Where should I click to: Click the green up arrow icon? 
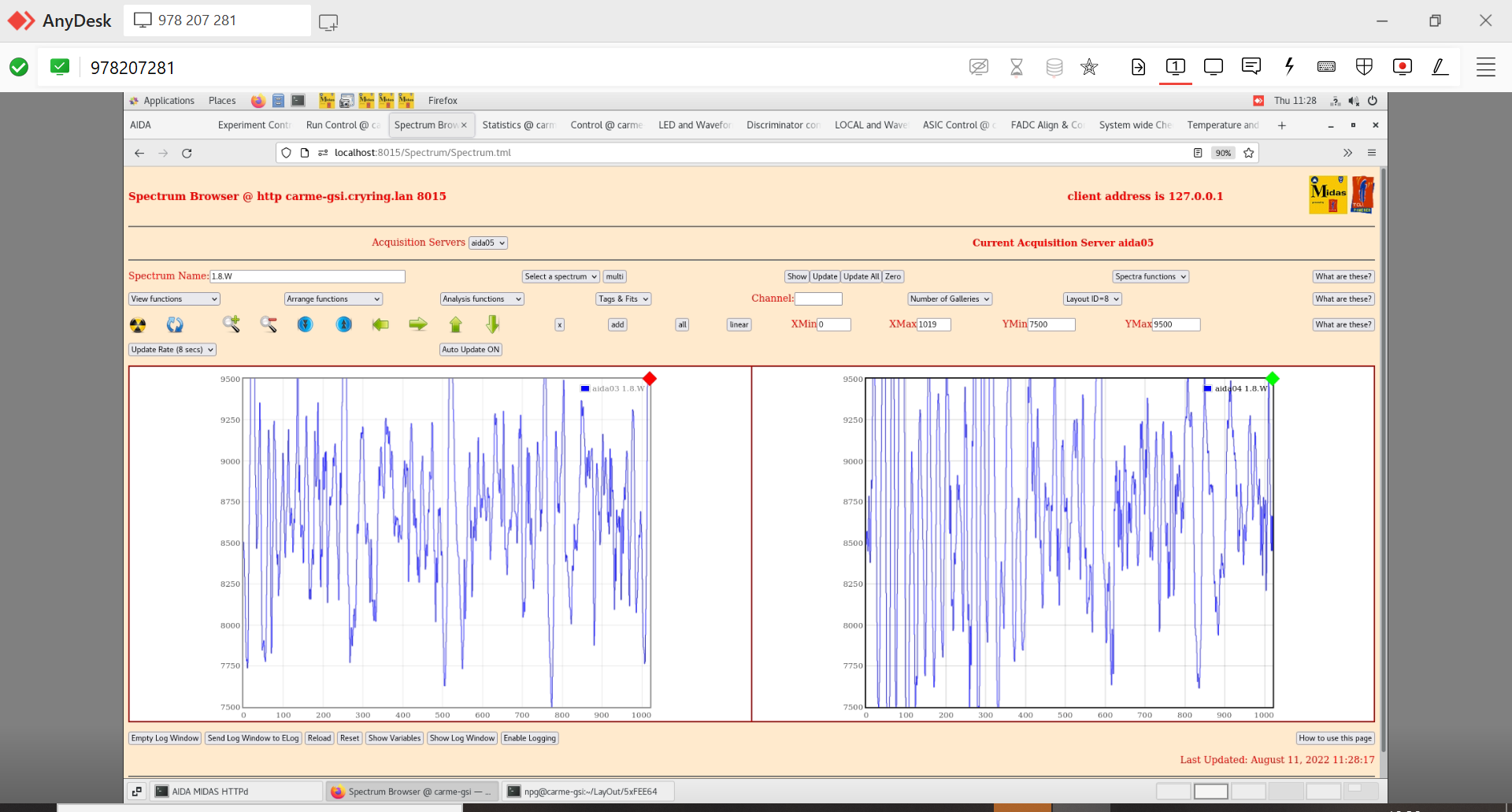point(455,324)
